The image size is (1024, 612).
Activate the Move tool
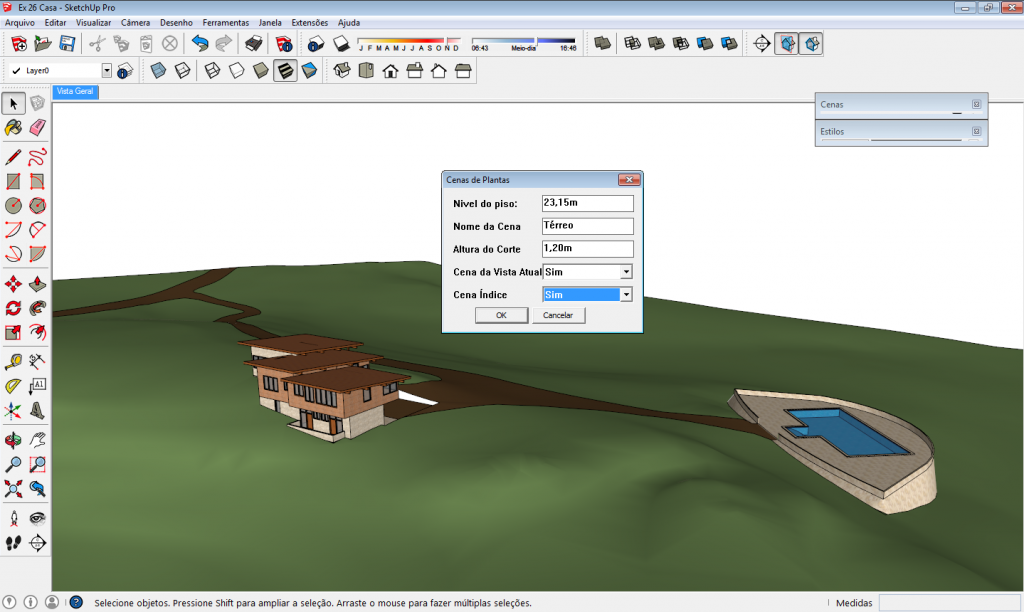[13, 284]
